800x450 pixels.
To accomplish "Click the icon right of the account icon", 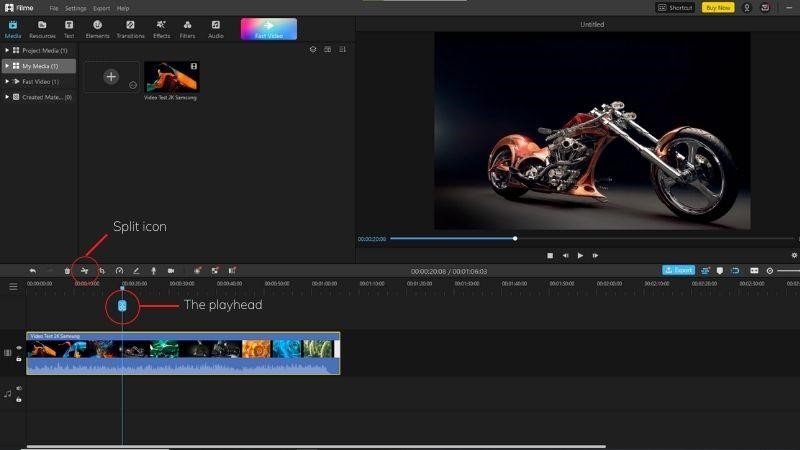I will pos(765,8).
